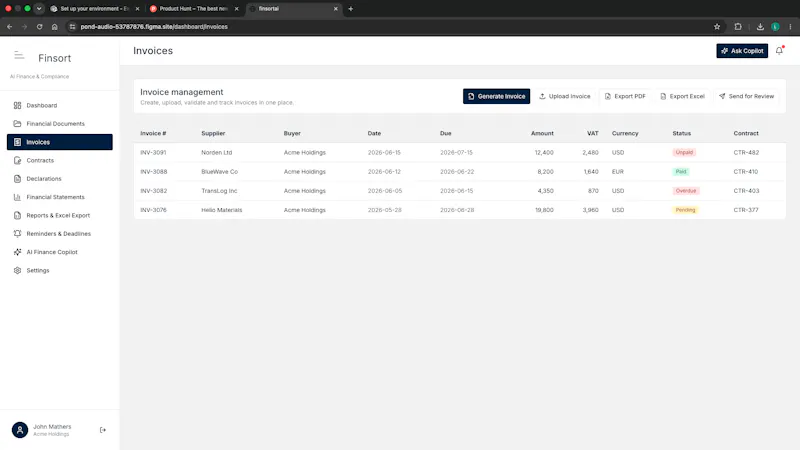Open the notifications bell

779,51
